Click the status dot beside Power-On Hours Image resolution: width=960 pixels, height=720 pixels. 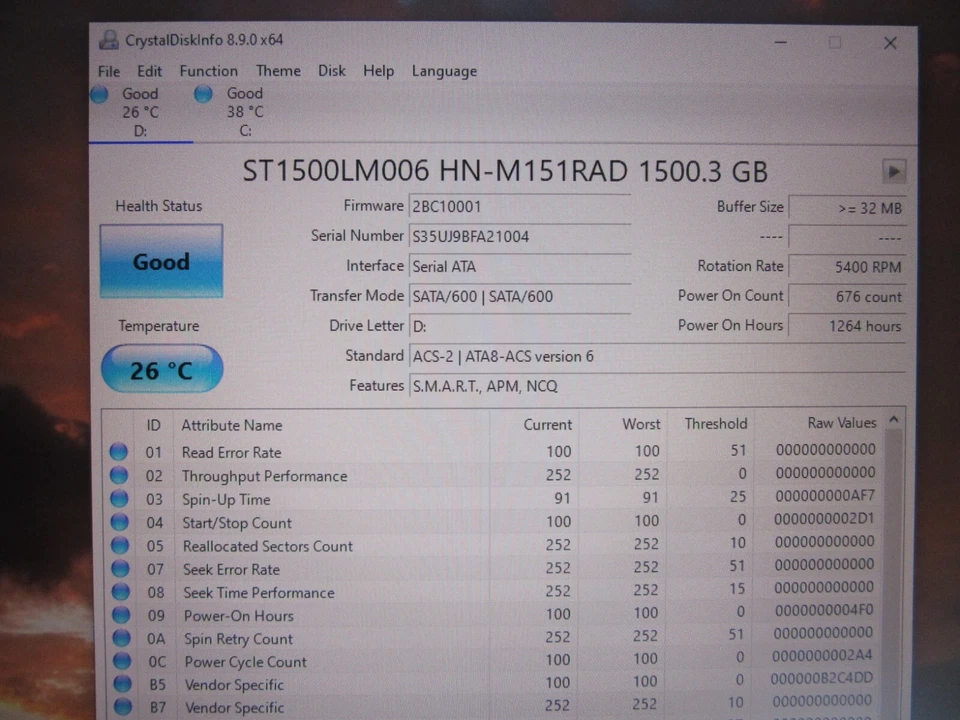tap(121, 615)
